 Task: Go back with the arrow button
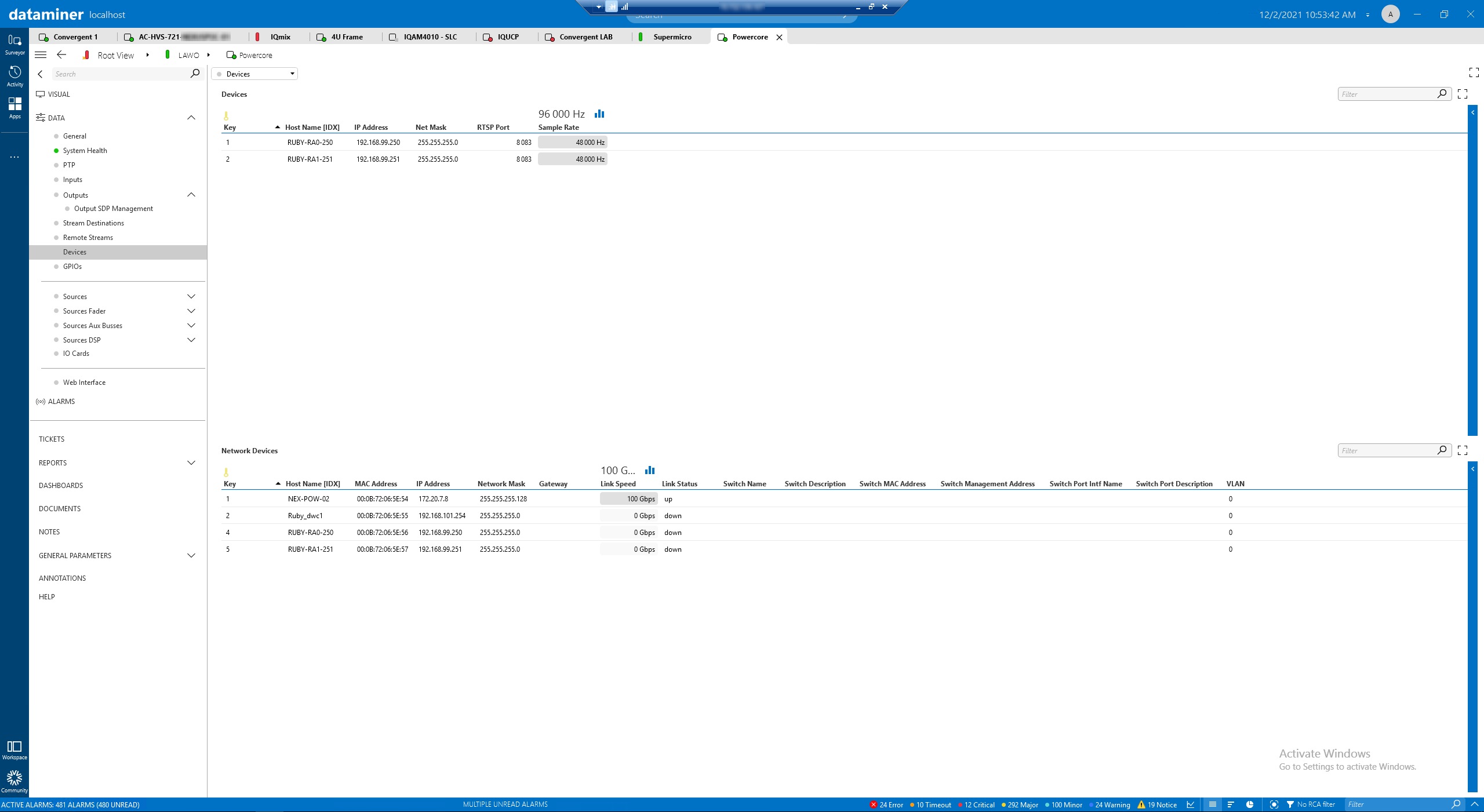[61, 54]
